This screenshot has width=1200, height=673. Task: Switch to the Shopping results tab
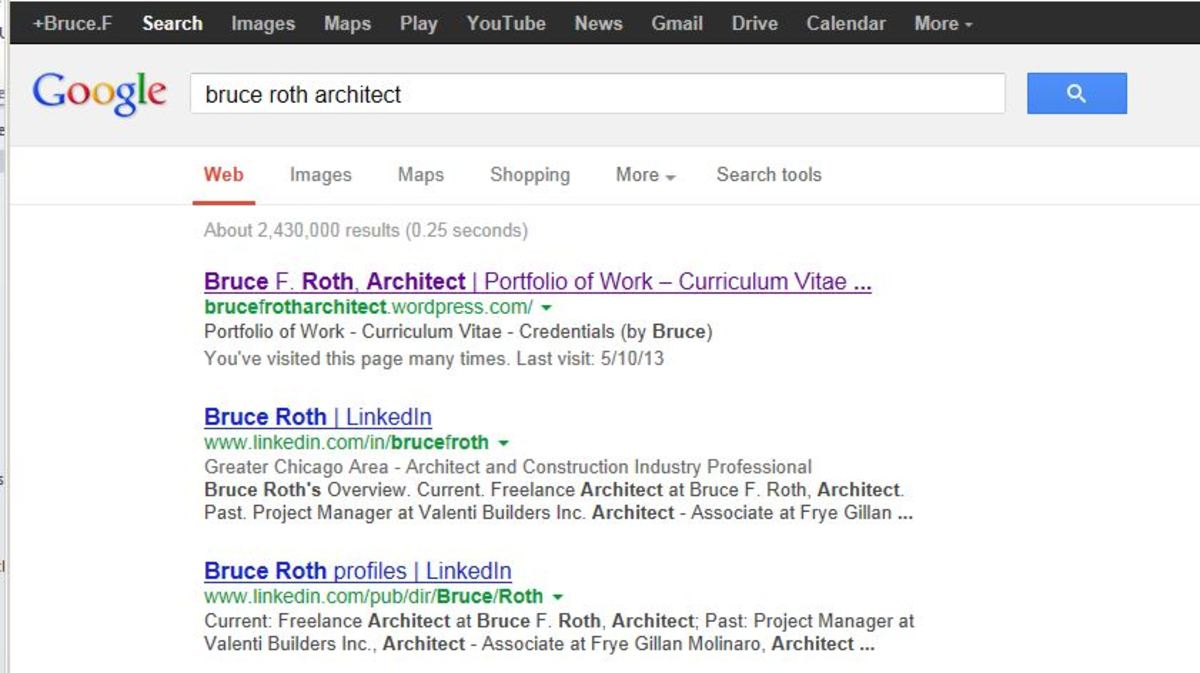point(529,175)
